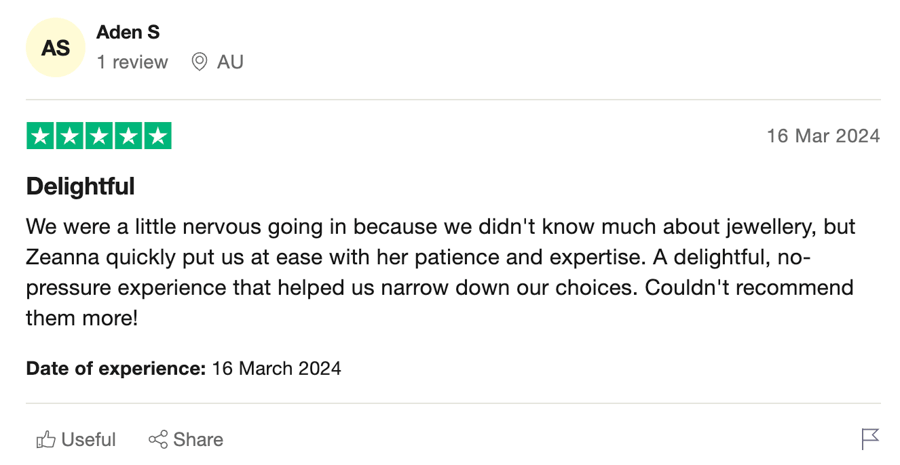Open reviewer name Aden S
This screenshot has height=465, width=900.
click(x=128, y=32)
